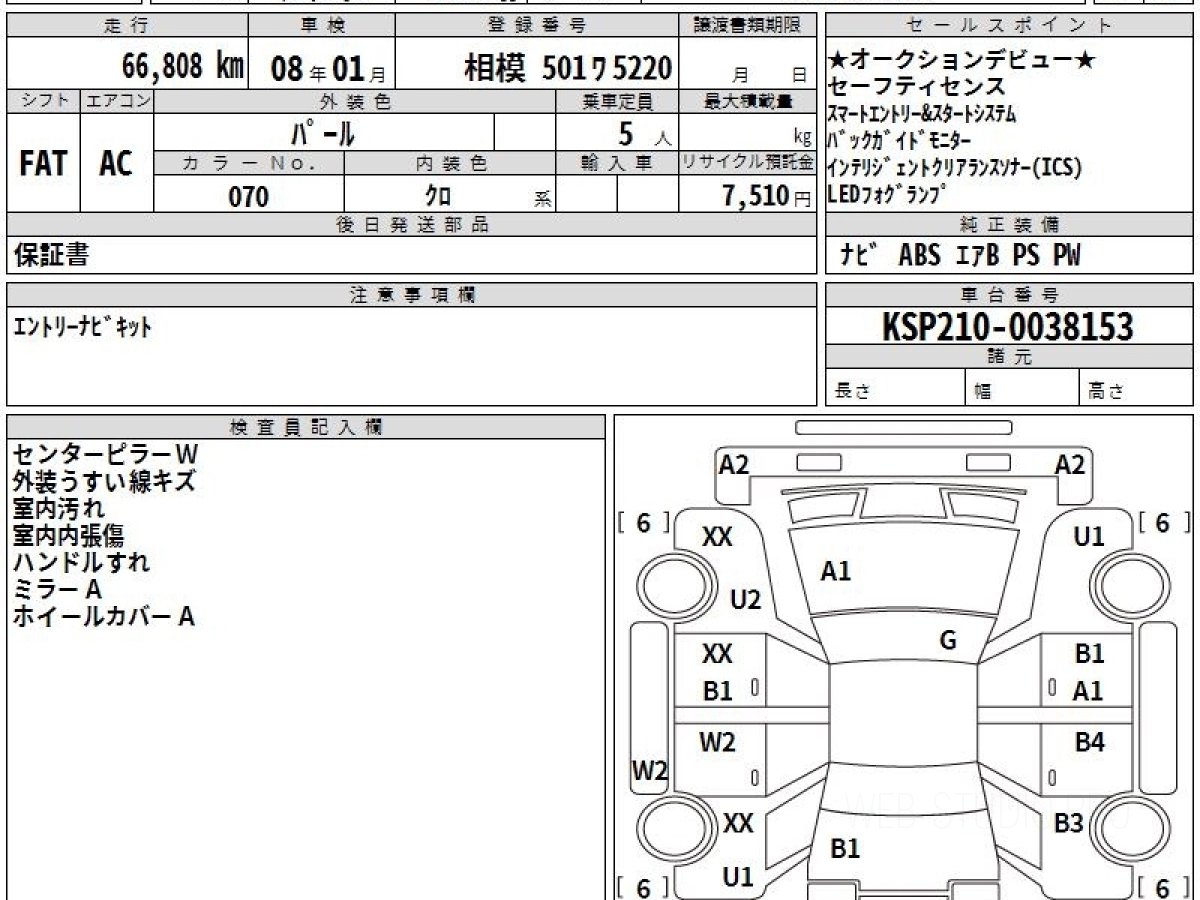1200x900 pixels.
Task: Click inspector note センターピラーW
Action: click(x=105, y=456)
